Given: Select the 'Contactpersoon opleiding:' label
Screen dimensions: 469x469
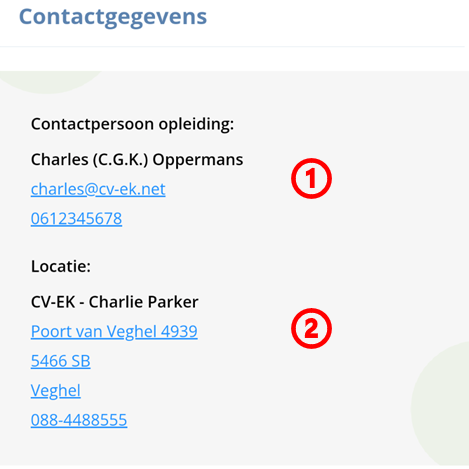Looking at the screenshot, I should pyautogui.click(x=132, y=124).
